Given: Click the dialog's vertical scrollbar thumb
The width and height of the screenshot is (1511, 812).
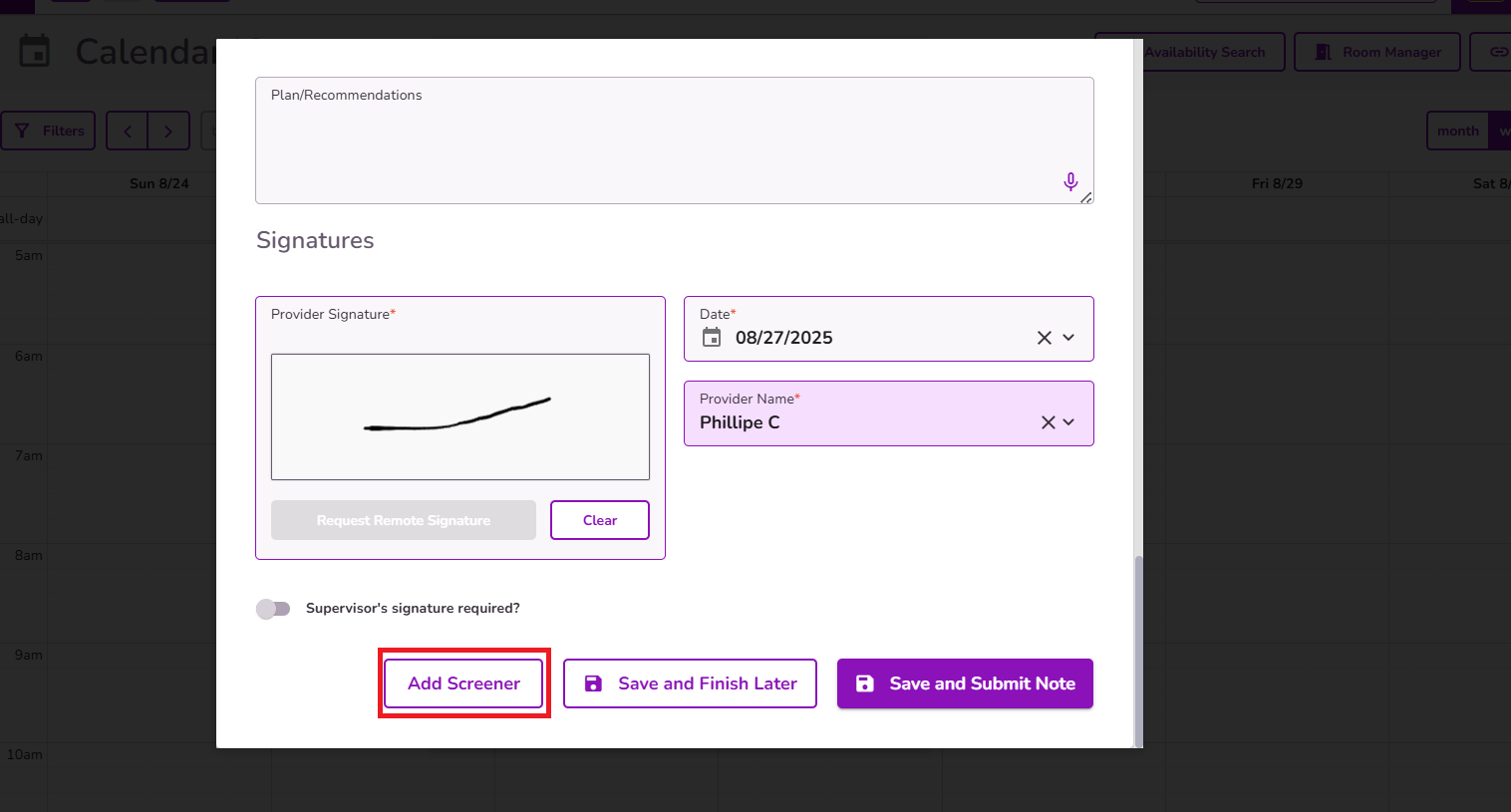Looking at the screenshot, I should point(1138,651).
